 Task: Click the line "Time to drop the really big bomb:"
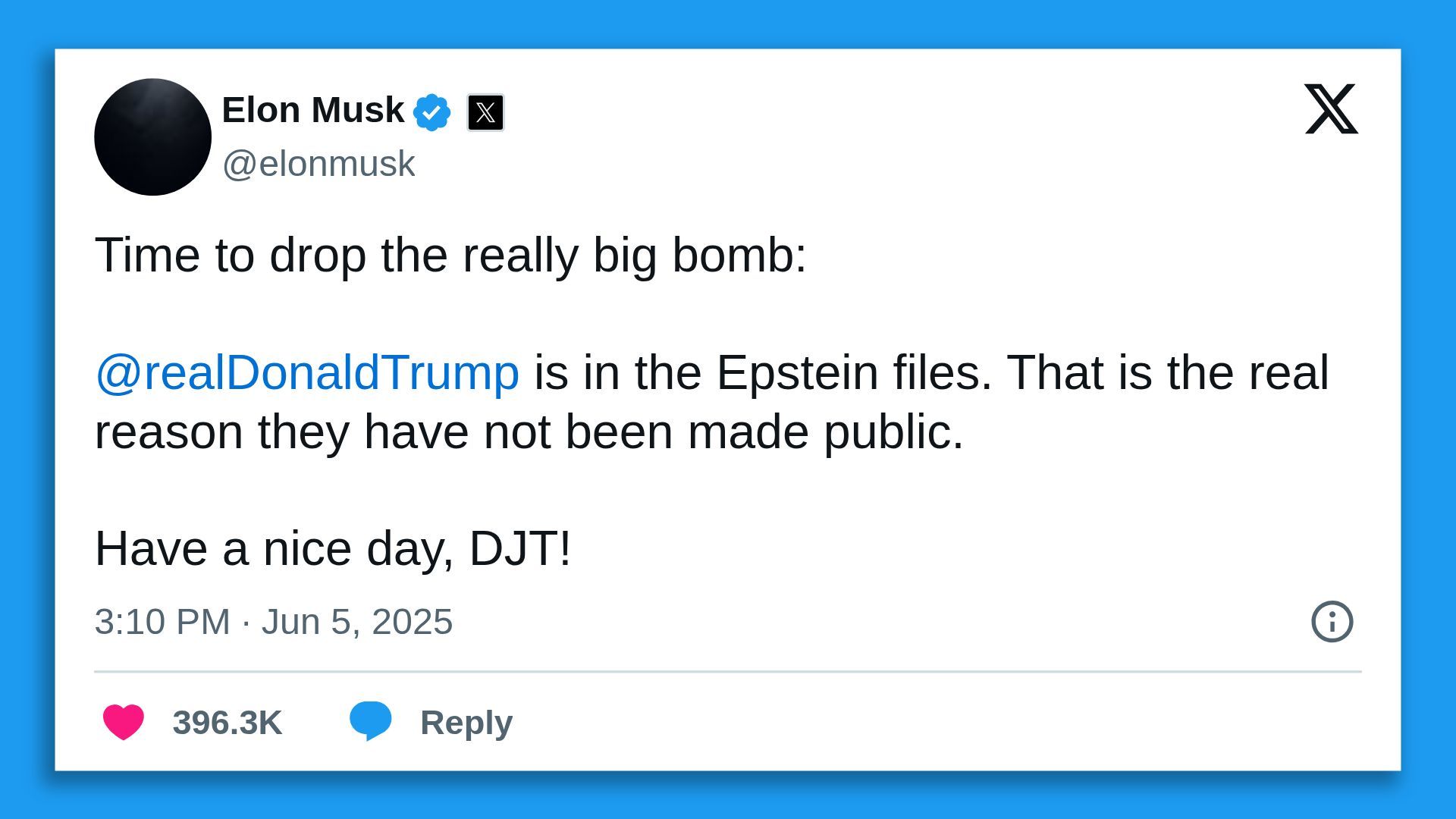pyautogui.click(x=450, y=255)
